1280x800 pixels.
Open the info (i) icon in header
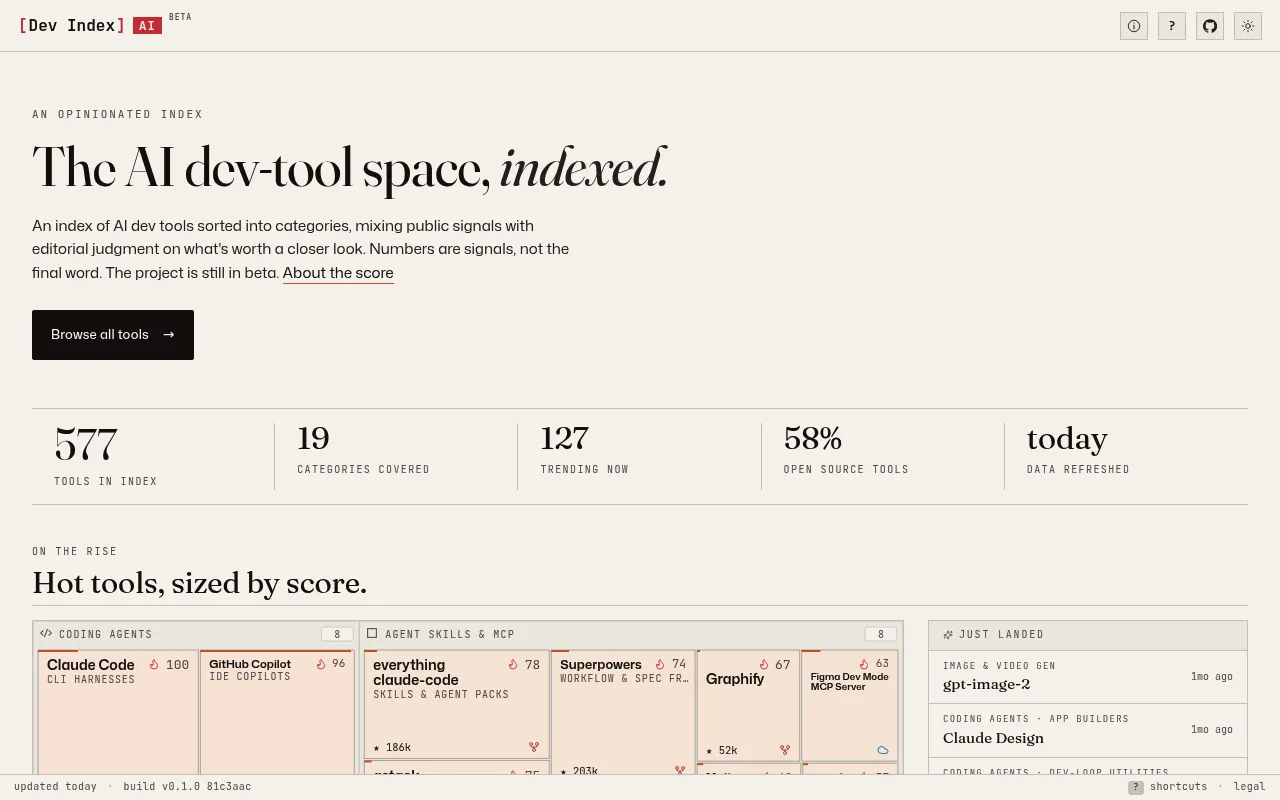[1134, 26]
